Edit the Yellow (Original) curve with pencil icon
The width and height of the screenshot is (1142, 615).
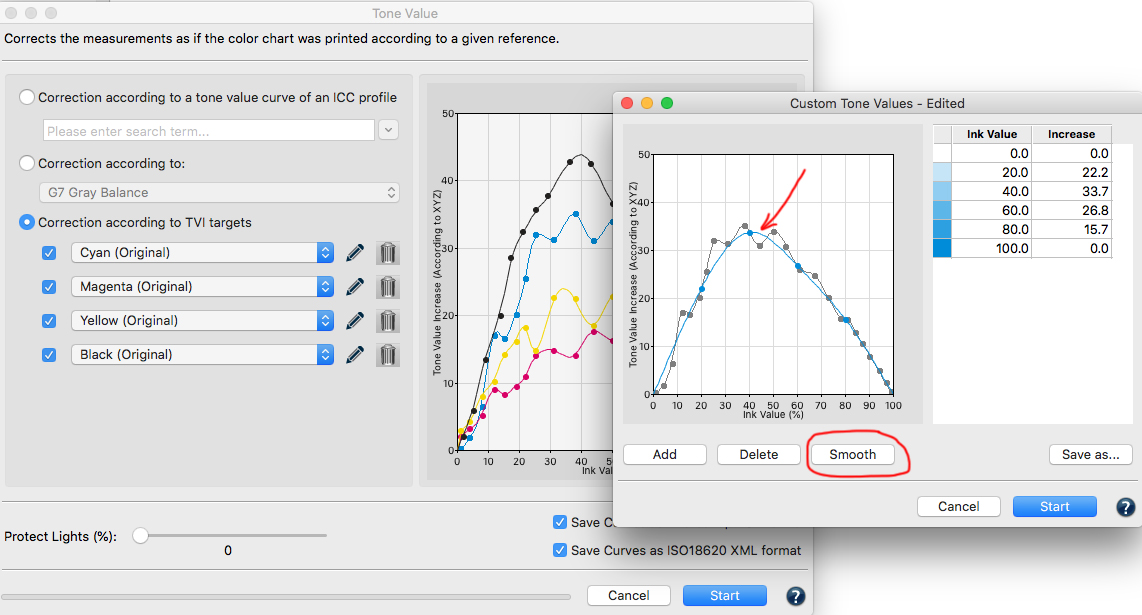pyautogui.click(x=355, y=321)
